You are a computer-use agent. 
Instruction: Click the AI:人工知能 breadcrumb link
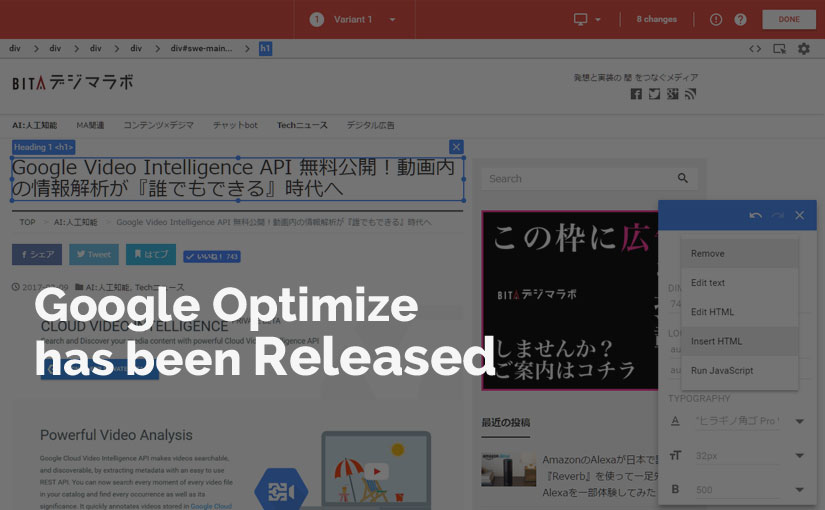(75, 222)
